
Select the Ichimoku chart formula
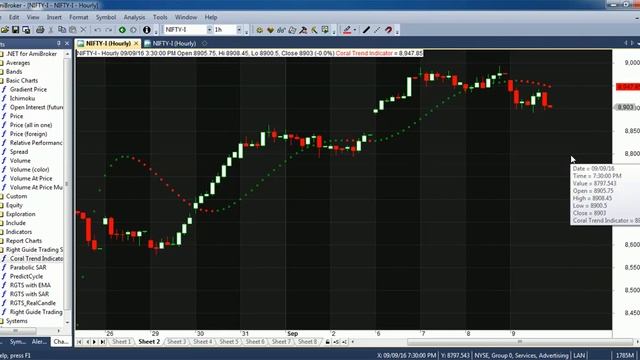coord(22,98)
